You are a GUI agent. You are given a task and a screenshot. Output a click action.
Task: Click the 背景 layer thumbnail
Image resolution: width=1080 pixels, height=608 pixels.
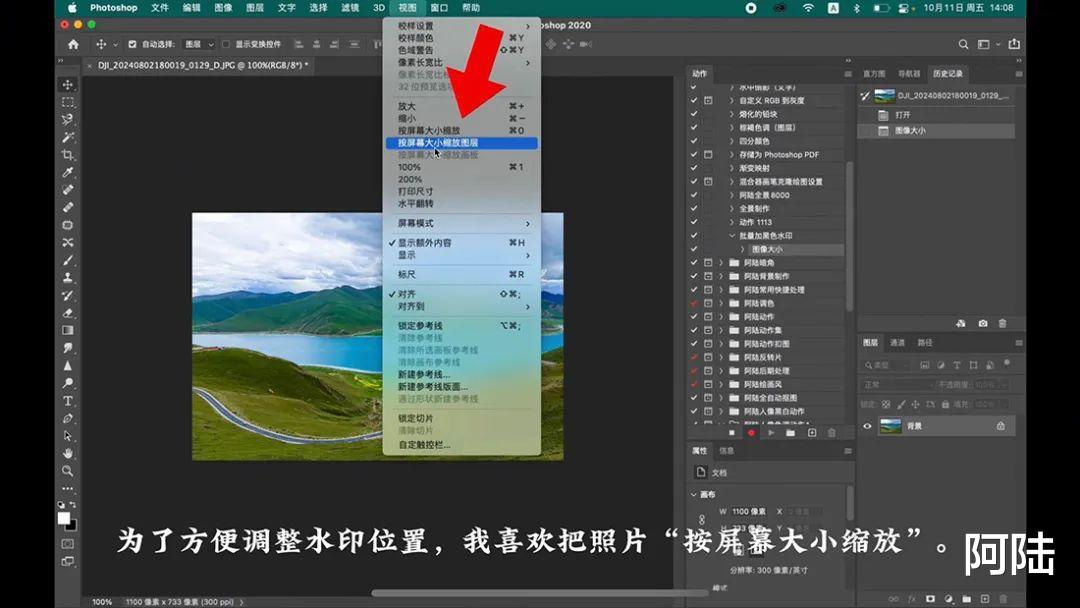(x=891, y=426)
